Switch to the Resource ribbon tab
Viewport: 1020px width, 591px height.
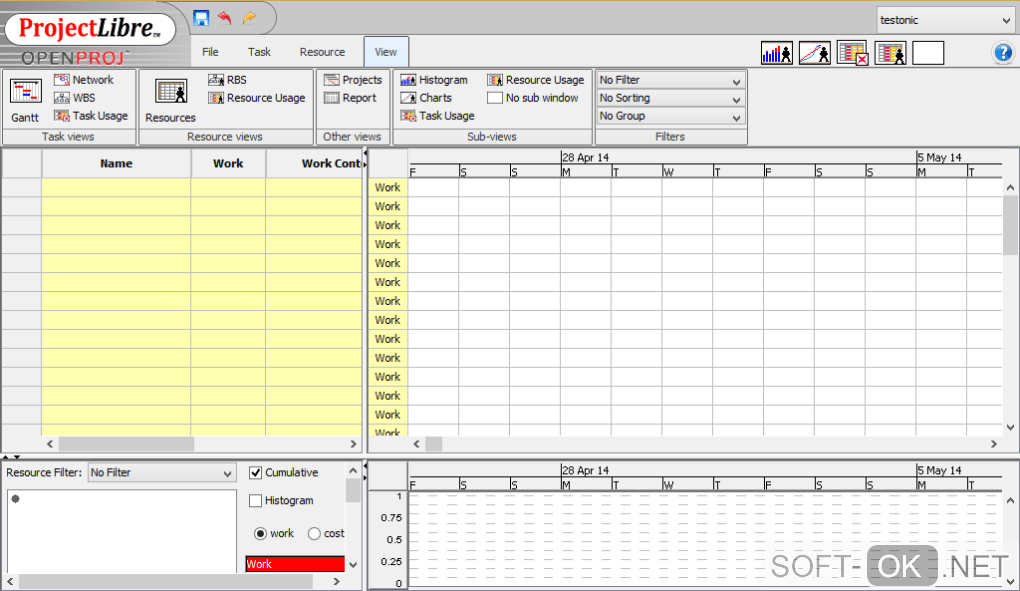(322, 52)
